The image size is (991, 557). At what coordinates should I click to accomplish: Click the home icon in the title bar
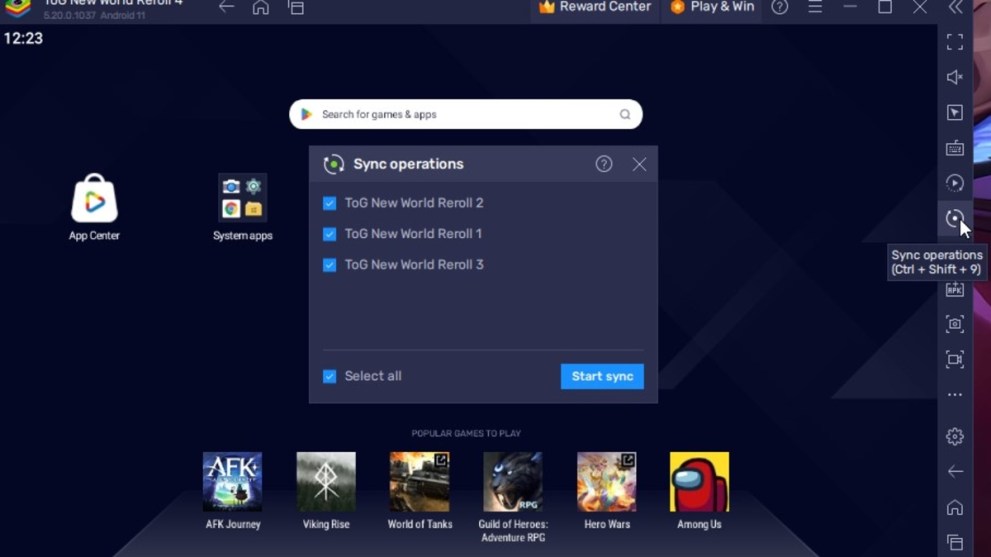(x=260, y=8)
